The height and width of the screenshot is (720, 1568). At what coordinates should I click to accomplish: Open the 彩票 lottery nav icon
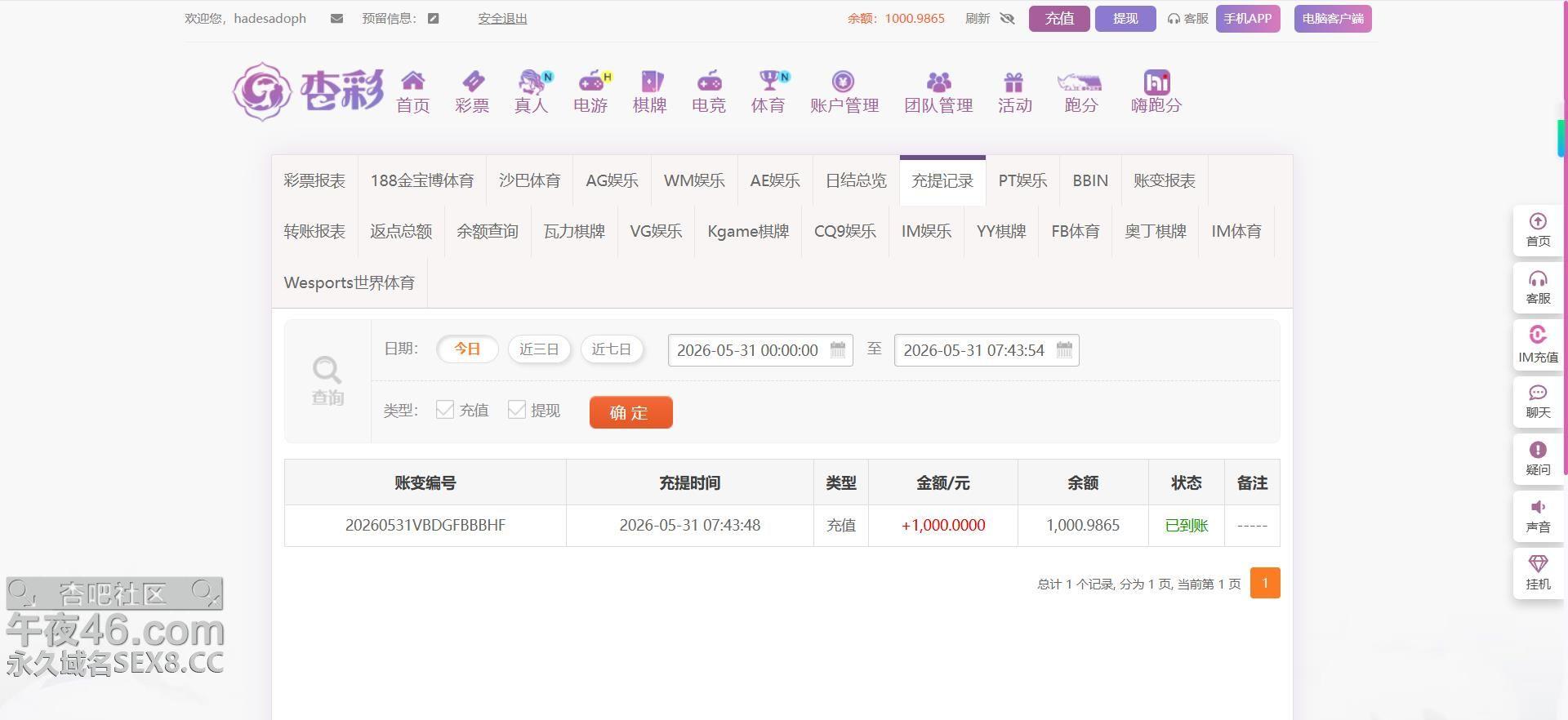pyautogui.click(x=473, y=80)
